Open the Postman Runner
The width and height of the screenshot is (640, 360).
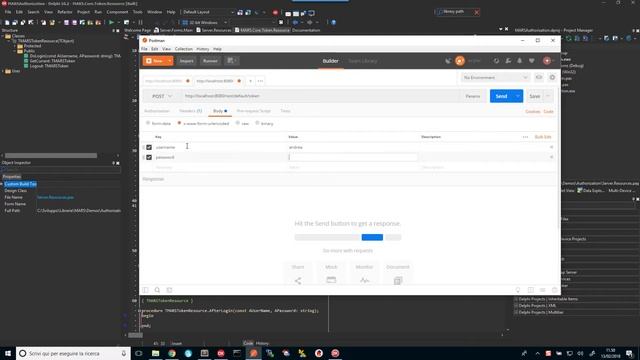pyautogui.click(x=210, y=61)
